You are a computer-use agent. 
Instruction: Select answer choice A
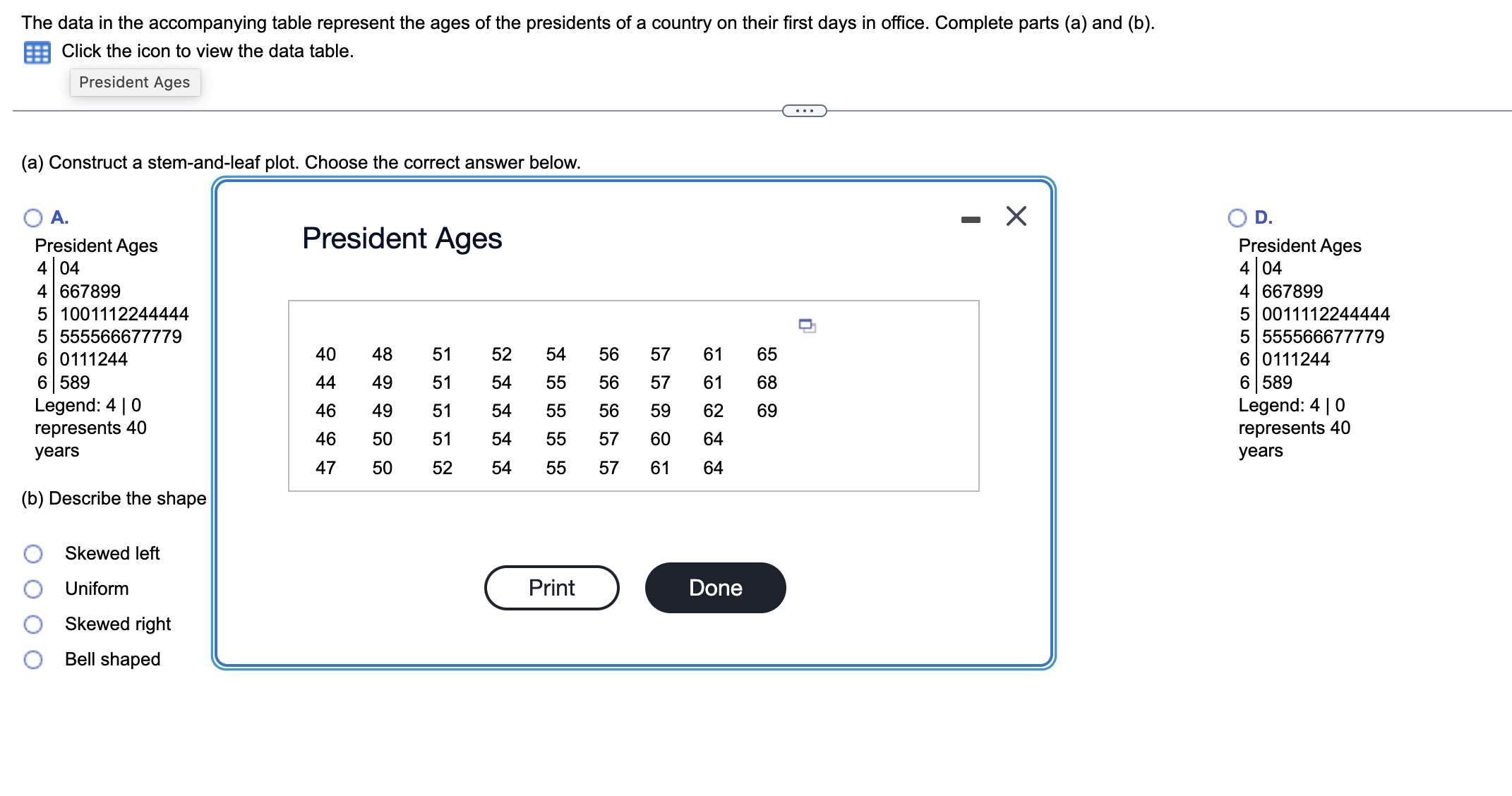(x=32, y=218)
